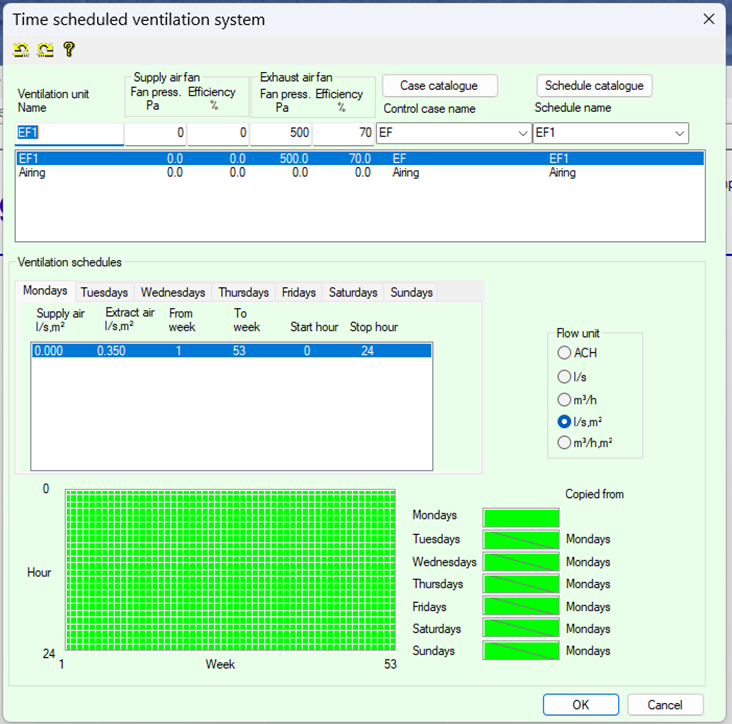The image size is (732, 724).
Task: Switch to the Fridays tab
Action: (298, 292)
